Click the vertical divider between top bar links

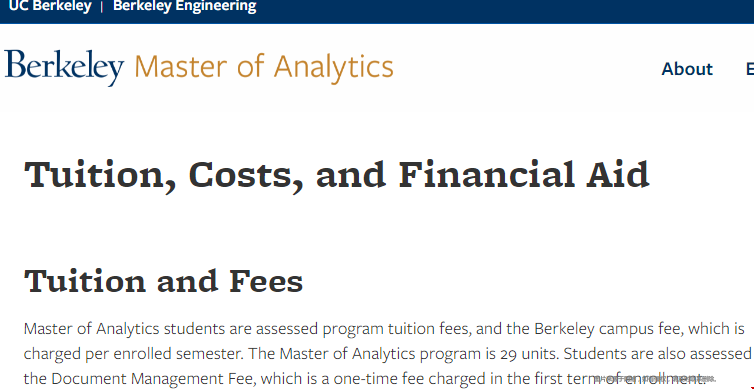click(x=102, y=7)
